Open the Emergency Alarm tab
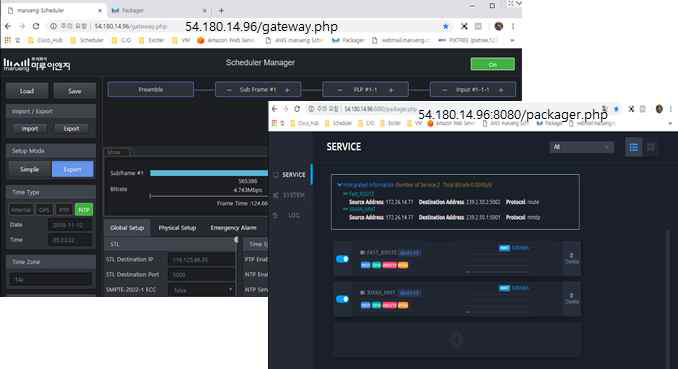This screenshot has width=678, height=369. 233,228
